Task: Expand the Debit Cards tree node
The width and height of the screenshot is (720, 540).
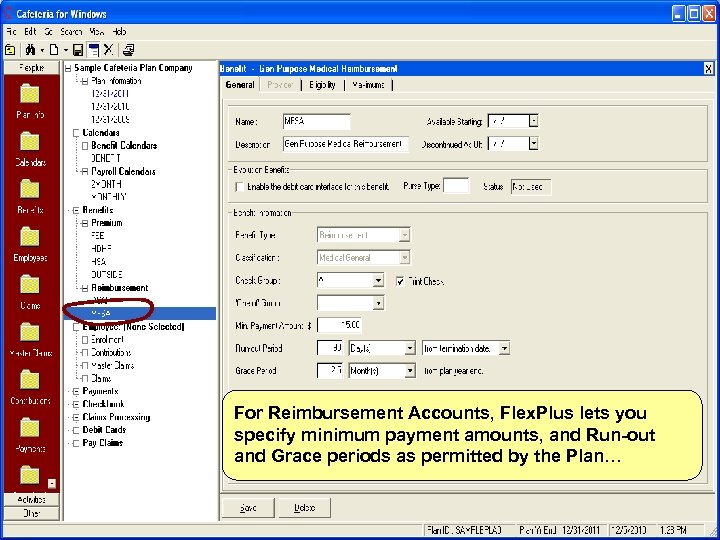Action: click(x=76, y=430)
